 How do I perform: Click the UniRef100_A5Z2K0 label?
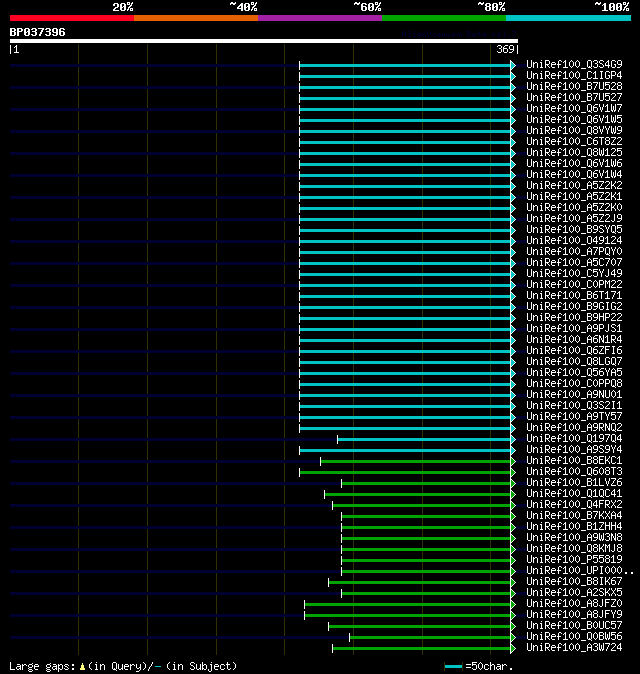click(x=574, y=208)
